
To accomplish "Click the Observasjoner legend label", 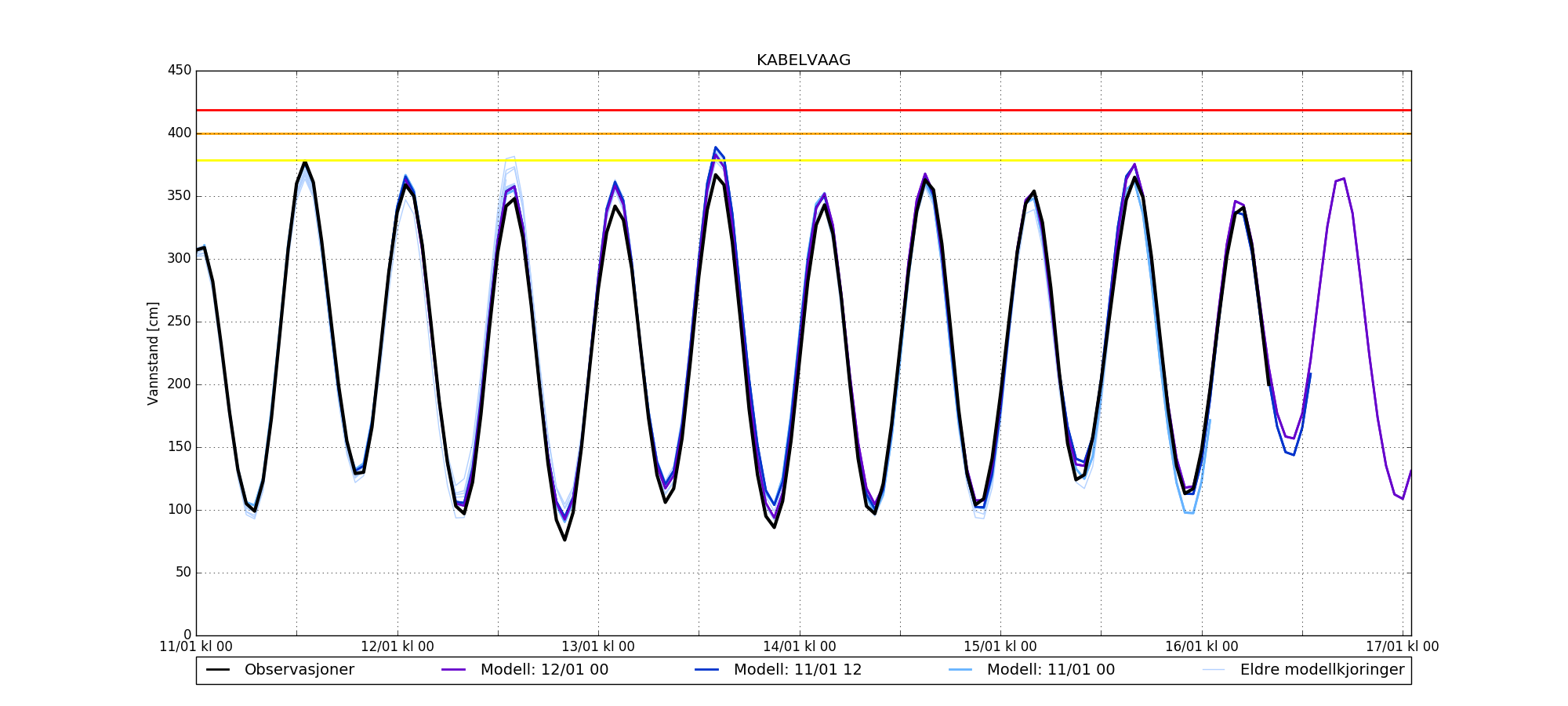I will point(299,670).
